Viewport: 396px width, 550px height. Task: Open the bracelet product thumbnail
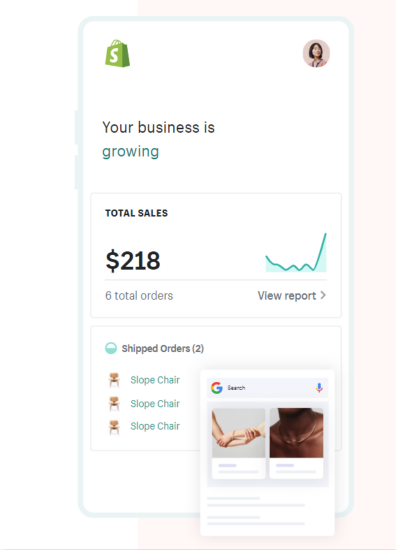(239, 433)
